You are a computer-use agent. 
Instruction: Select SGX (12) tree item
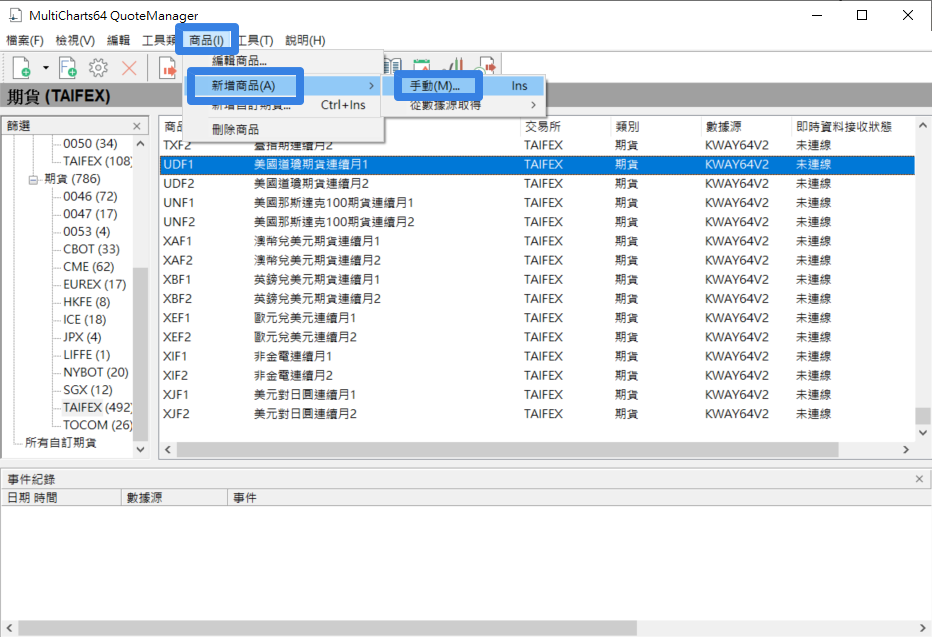tap(88, 390)
